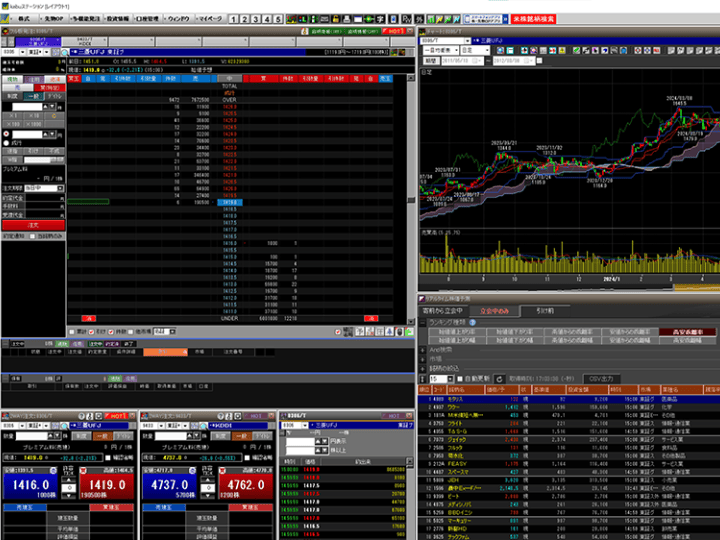This screenshot has height=540, width=720.
Task: Click the mail envelope icon in main toolbar
Action: pyautogui.click(x=325, y=19)
